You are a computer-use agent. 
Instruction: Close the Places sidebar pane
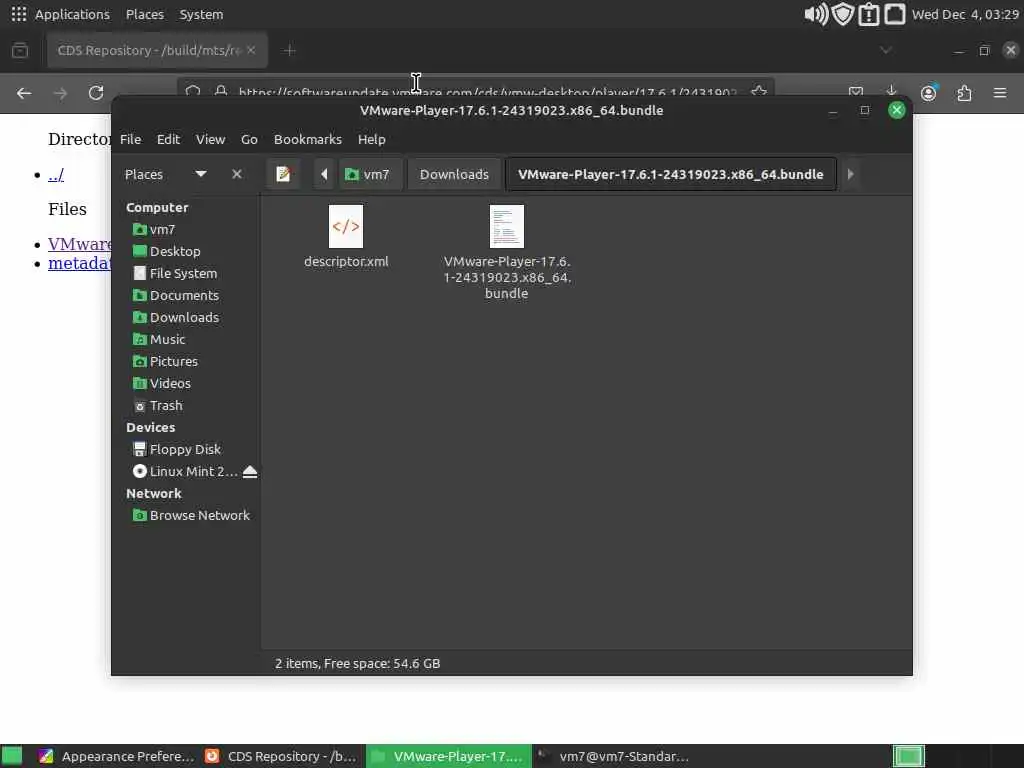pos(236,174)
